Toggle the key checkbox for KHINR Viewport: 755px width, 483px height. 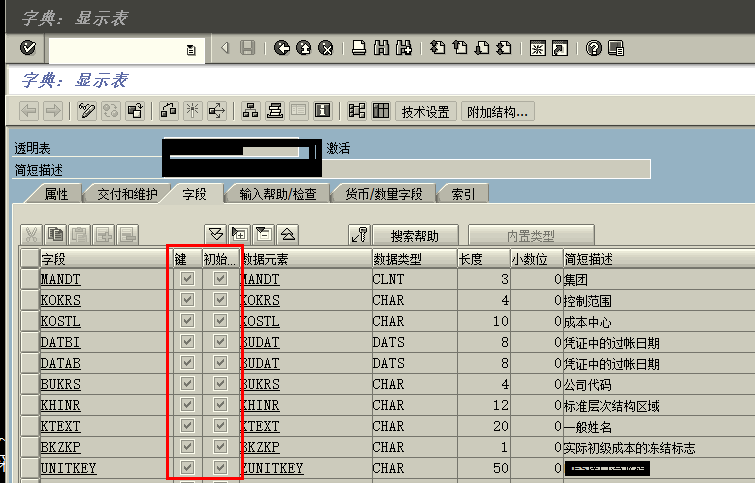[187, 405]
